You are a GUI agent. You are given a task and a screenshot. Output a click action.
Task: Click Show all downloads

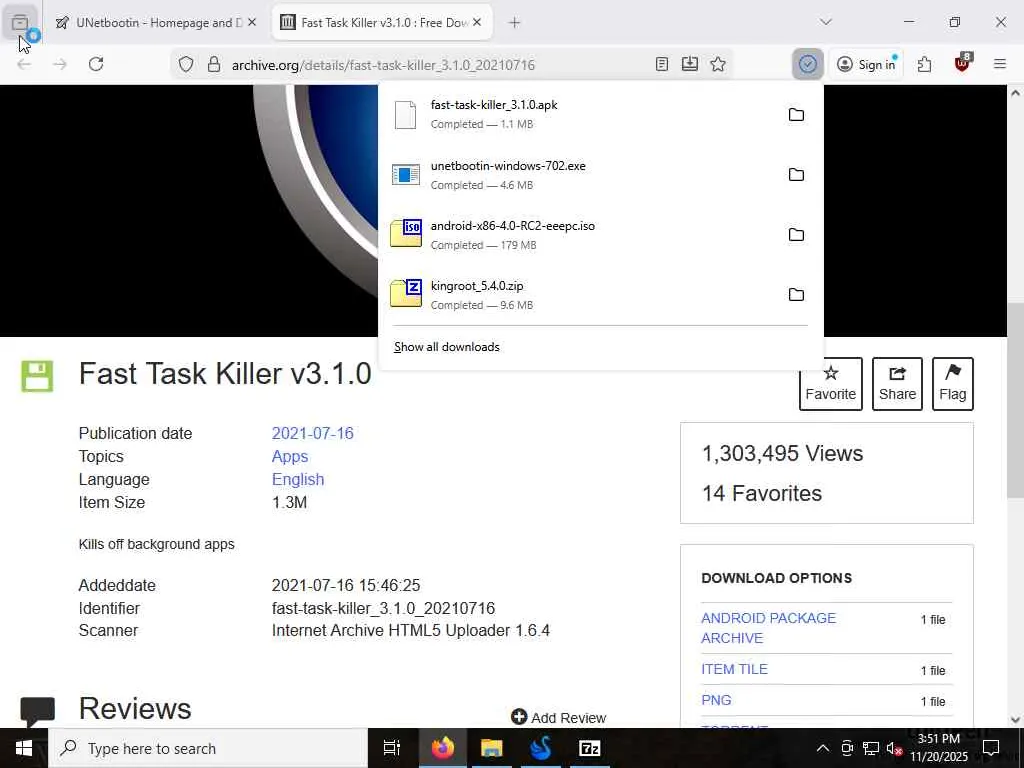[447, 347]
